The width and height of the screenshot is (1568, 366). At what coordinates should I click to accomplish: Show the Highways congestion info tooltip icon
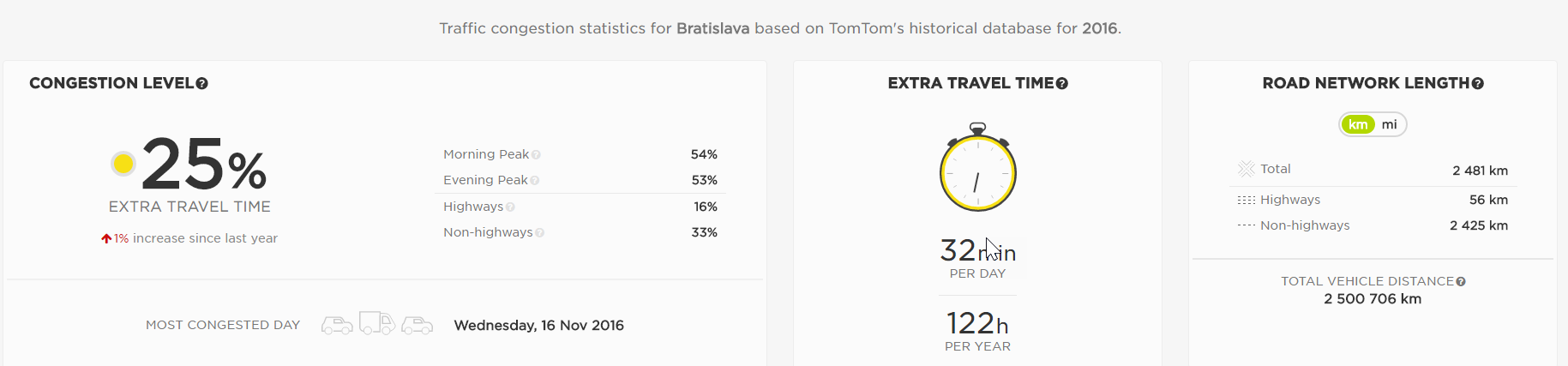point(510,207)
